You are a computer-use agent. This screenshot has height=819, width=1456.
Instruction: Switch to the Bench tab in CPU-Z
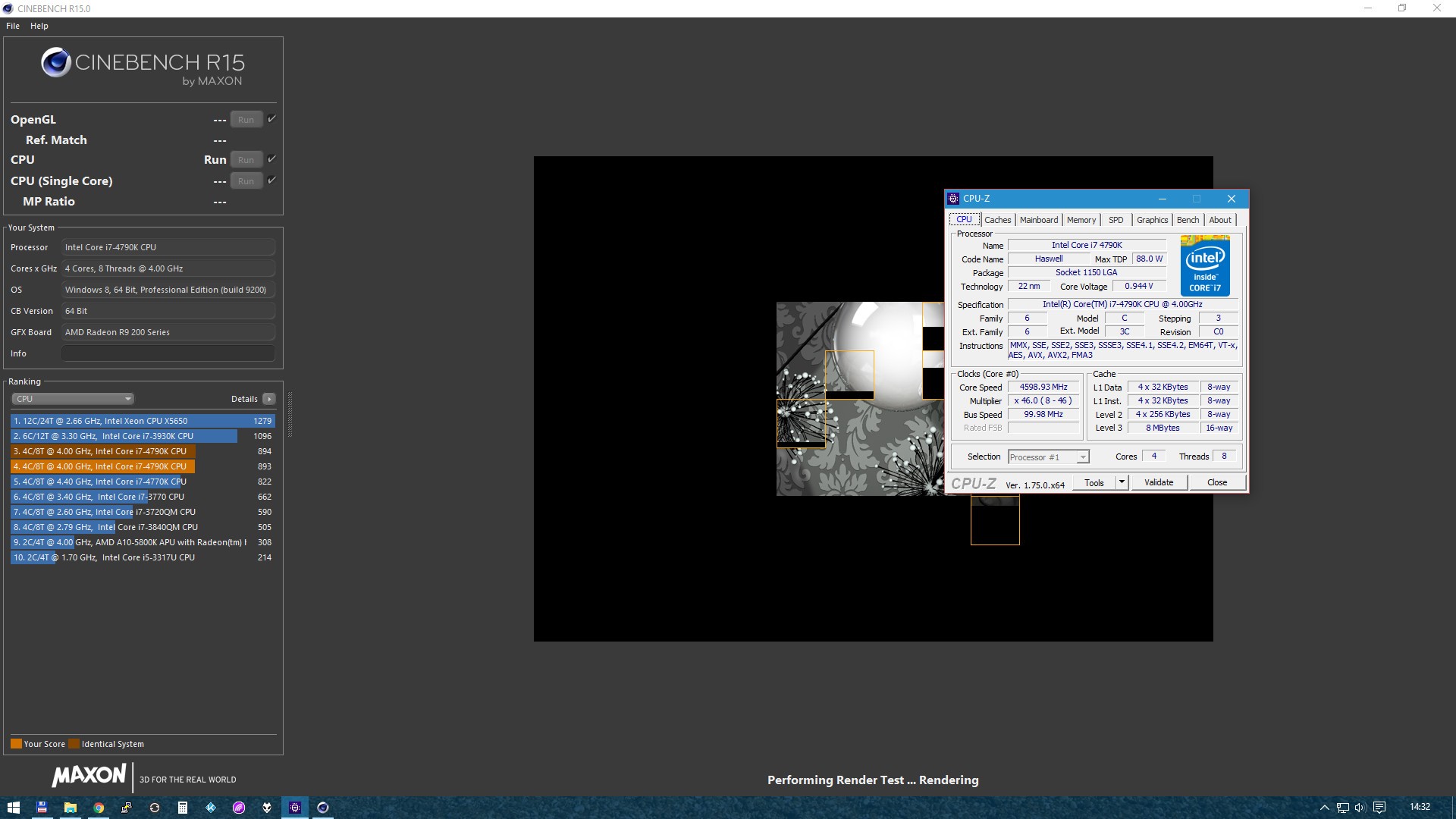1188,220
